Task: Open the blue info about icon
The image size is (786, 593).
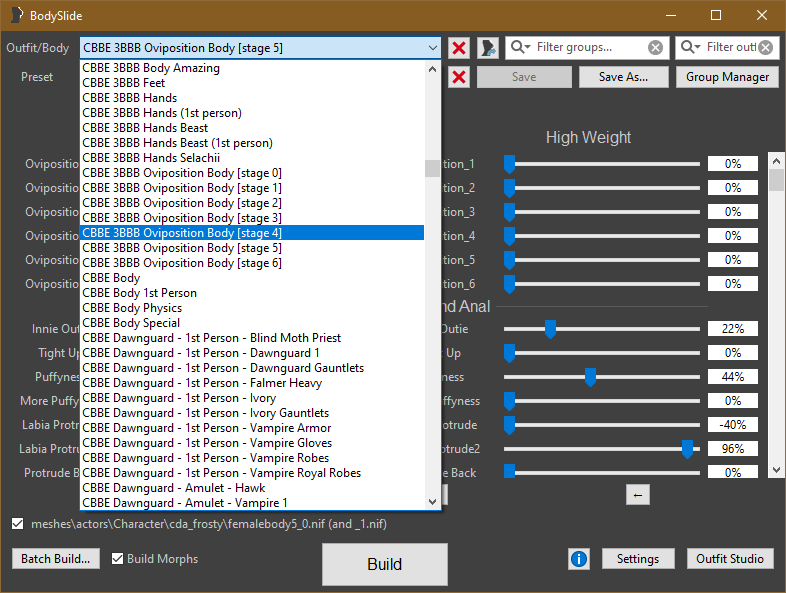Action: pos(579,559)
